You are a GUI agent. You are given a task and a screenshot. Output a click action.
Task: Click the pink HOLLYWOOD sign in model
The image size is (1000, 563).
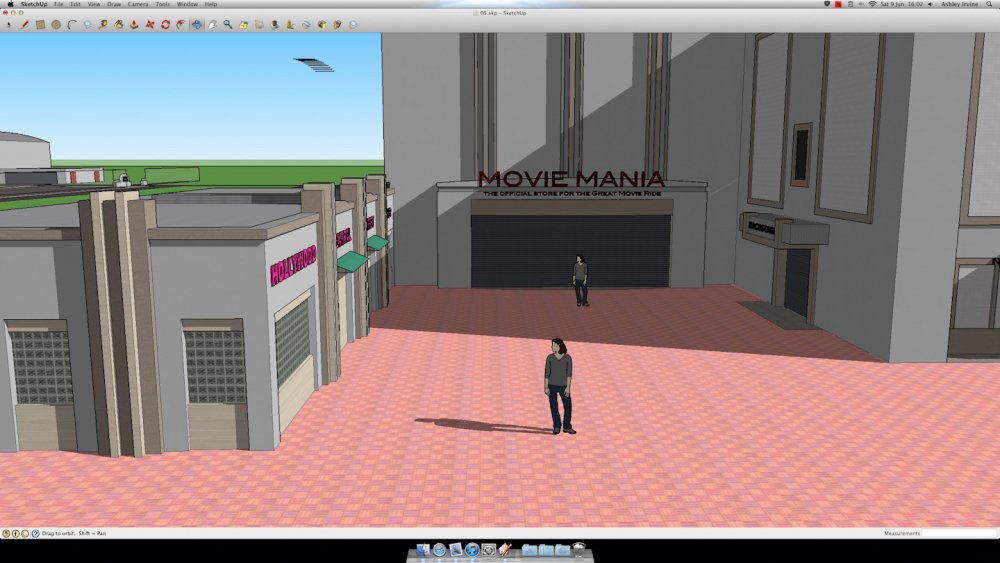[x=293, y=265]
